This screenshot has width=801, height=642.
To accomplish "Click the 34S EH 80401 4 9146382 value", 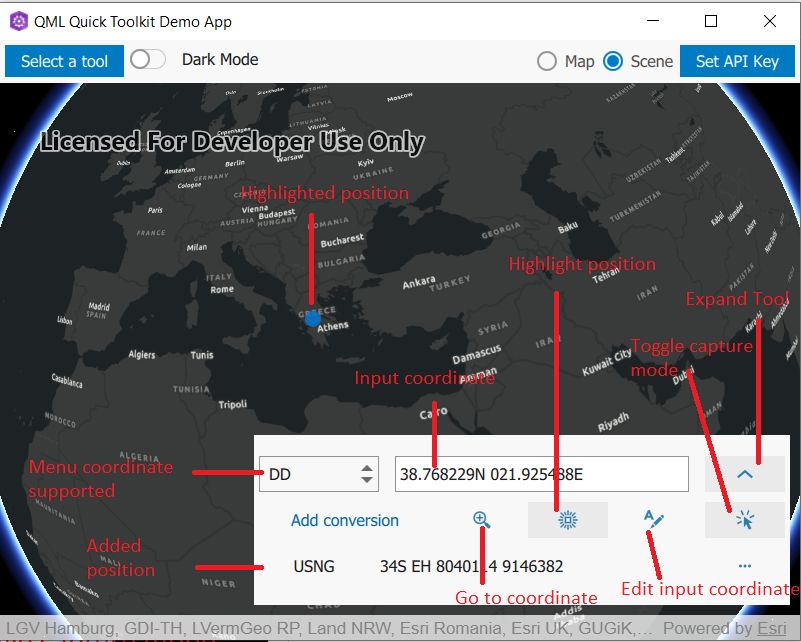I will click(472, 566).
